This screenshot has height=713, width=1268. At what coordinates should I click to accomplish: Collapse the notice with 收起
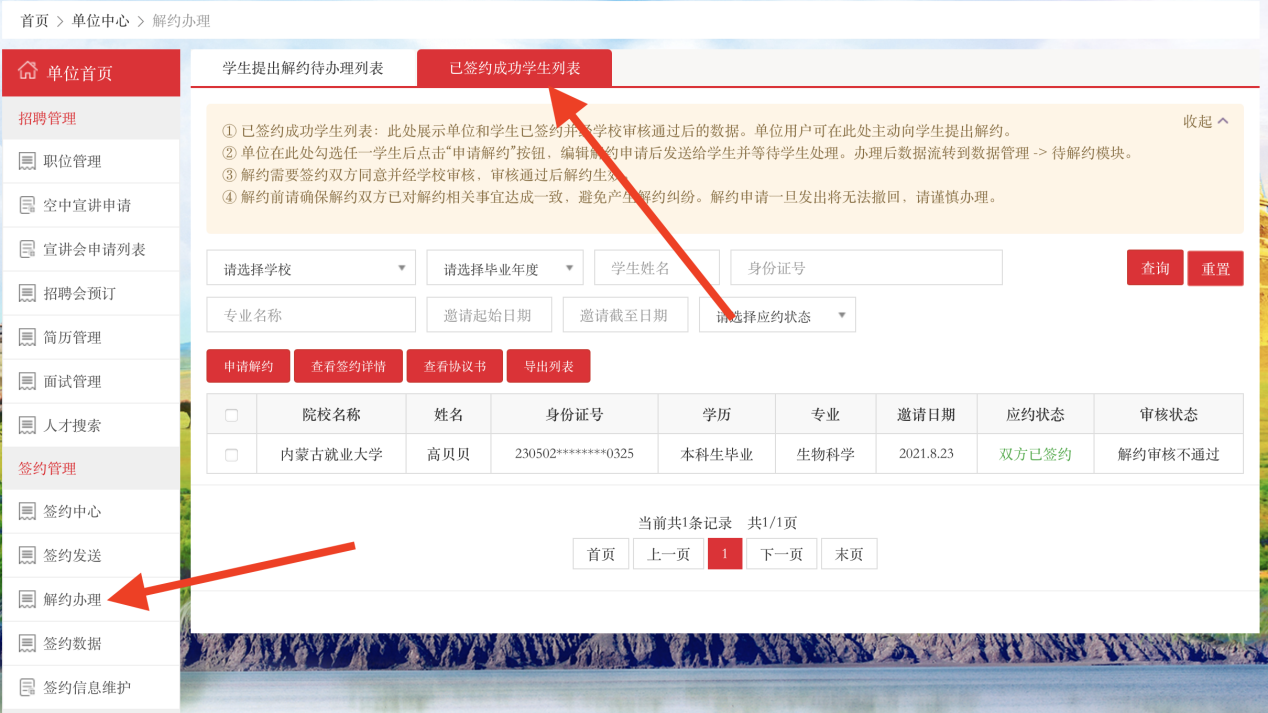tap(1206, 121)
